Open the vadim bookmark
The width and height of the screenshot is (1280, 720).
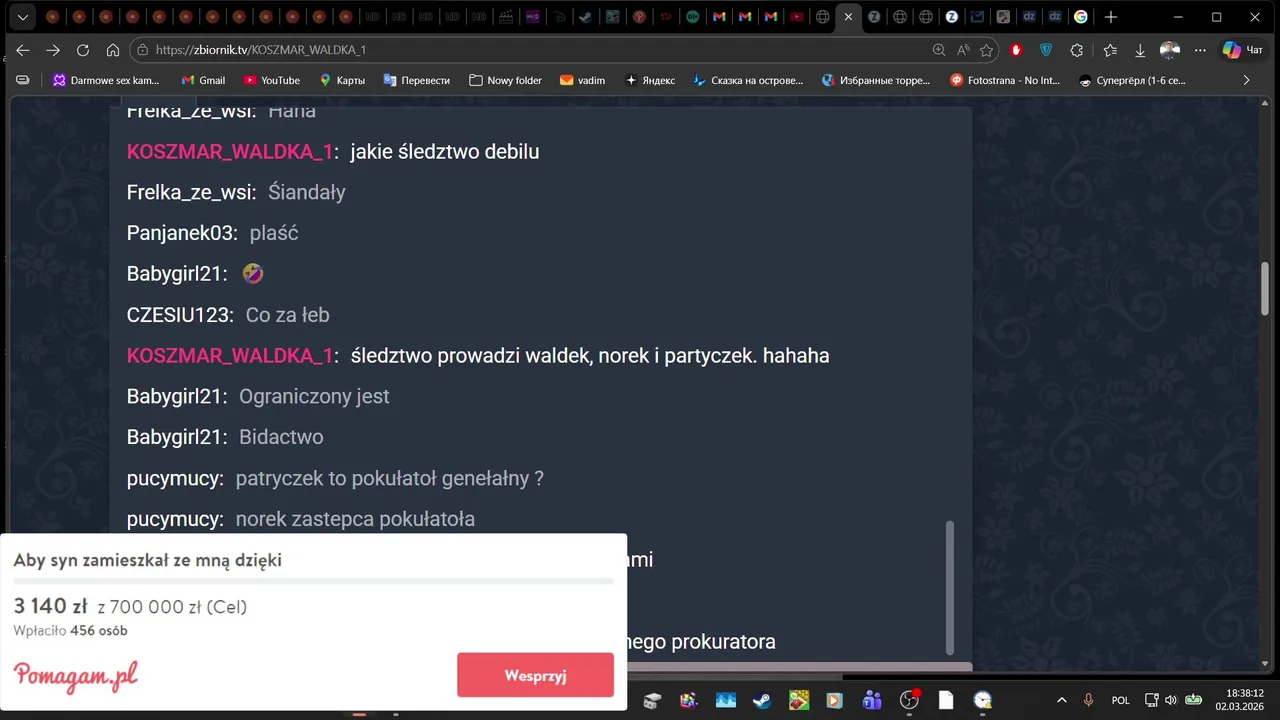(582, 80)
